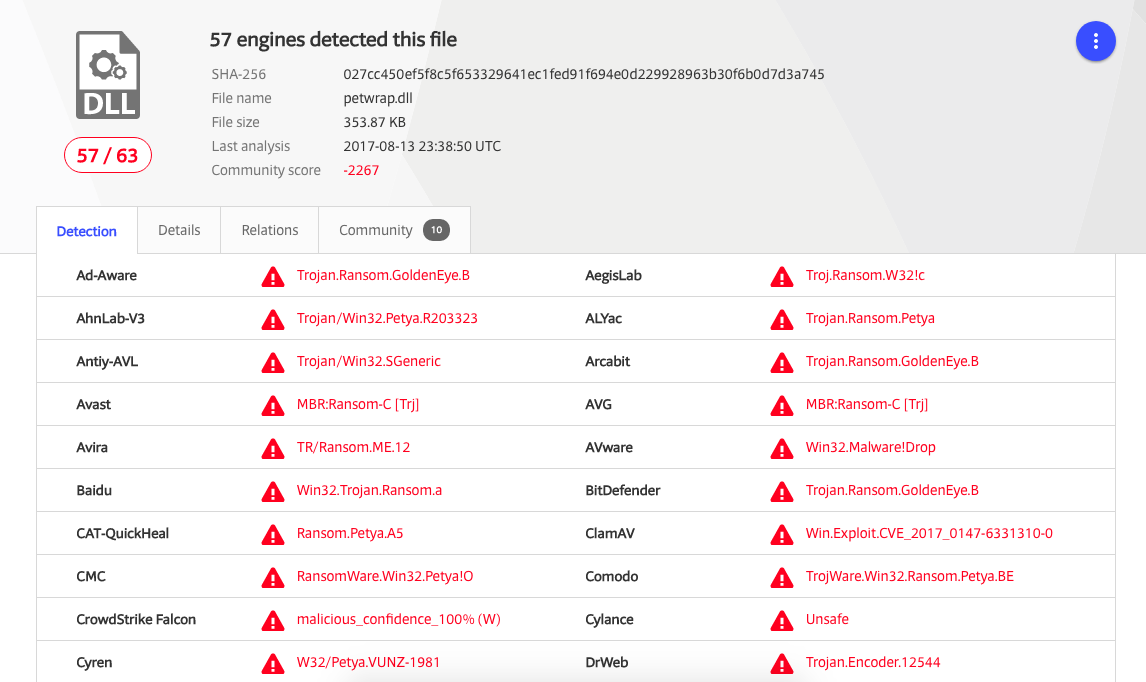
Task: Click the Community comment count badge 10
Action: [x=436, y=230]
